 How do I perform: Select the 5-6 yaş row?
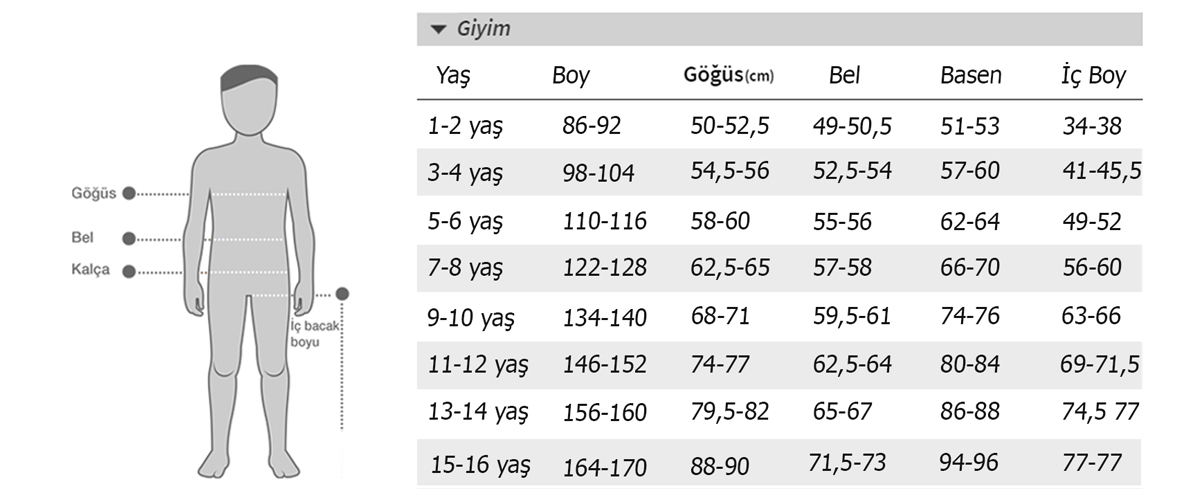(780, 221)
